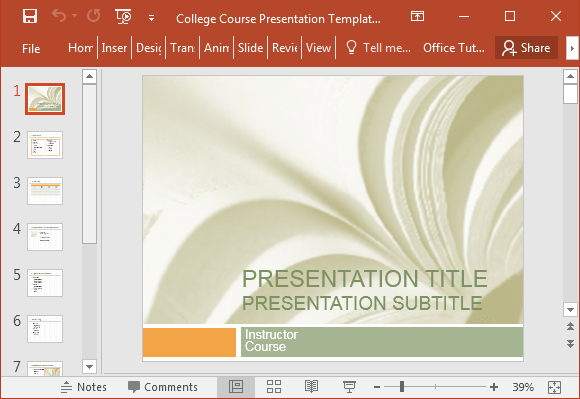Start slideshow from beginning icon
Screen dimensions: 580x399
124,17
